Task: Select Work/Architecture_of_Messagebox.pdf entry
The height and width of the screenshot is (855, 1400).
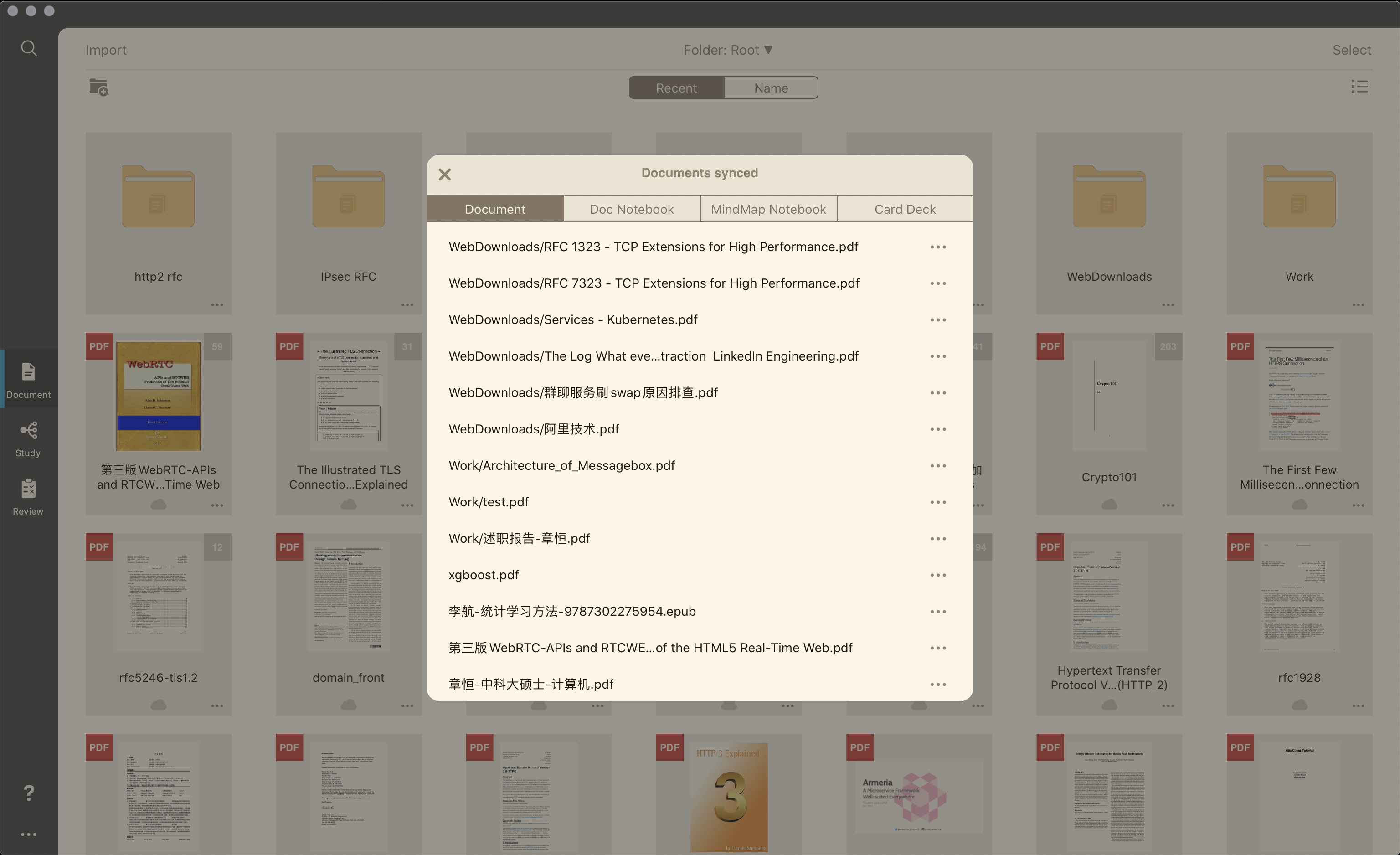Action: (x=562, y=466)
